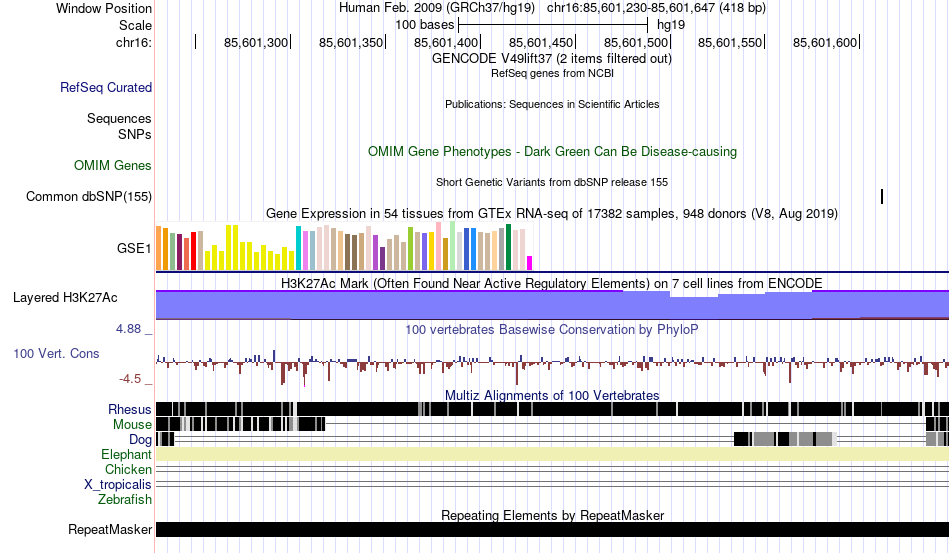Click Short Genetic Variants from dbSNP title
Image resolution: width=950 pixels, height=553 pixels.
click(x=552, y=182)
